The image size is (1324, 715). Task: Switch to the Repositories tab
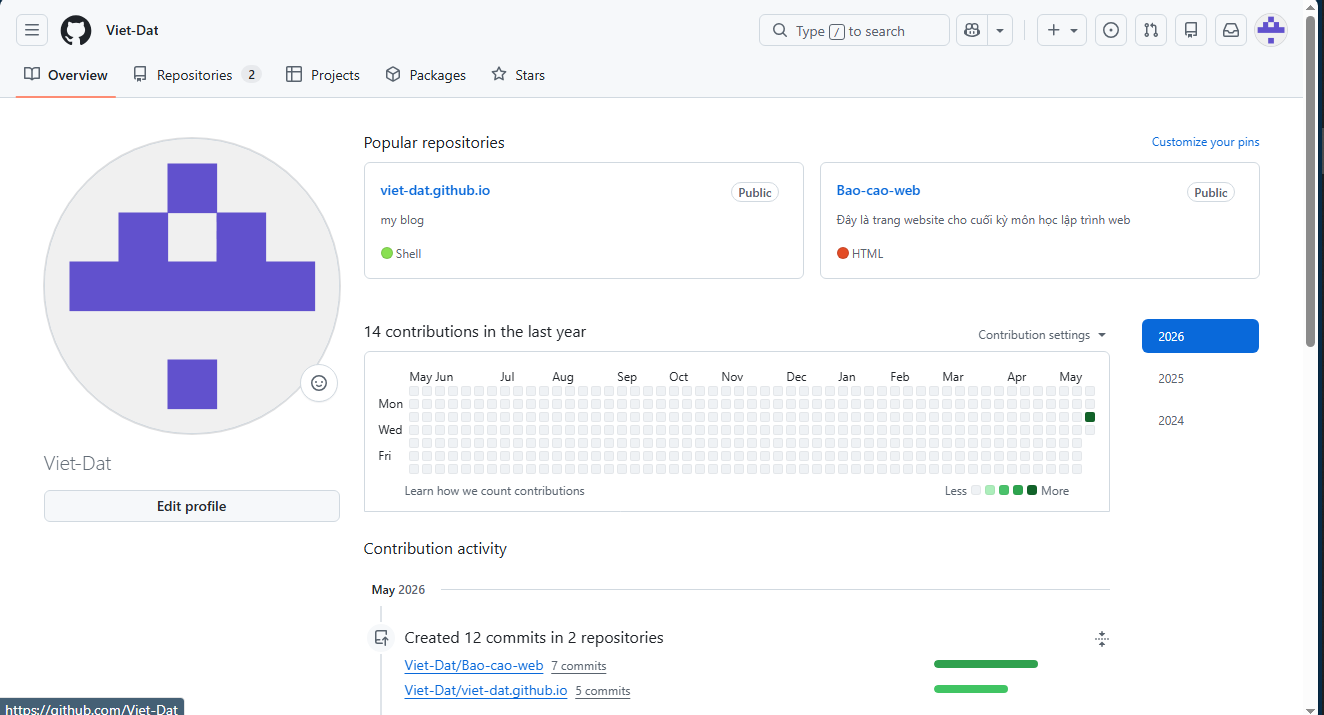196,75
